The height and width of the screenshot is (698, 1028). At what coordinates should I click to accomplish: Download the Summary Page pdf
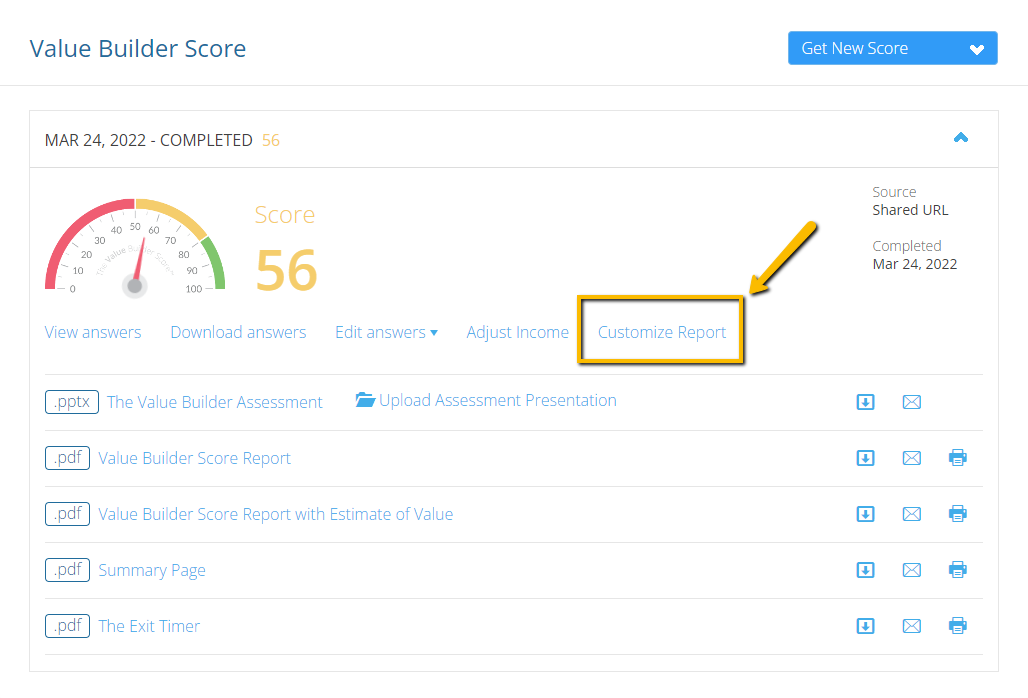pyautogui.click(x=866, y=570)
